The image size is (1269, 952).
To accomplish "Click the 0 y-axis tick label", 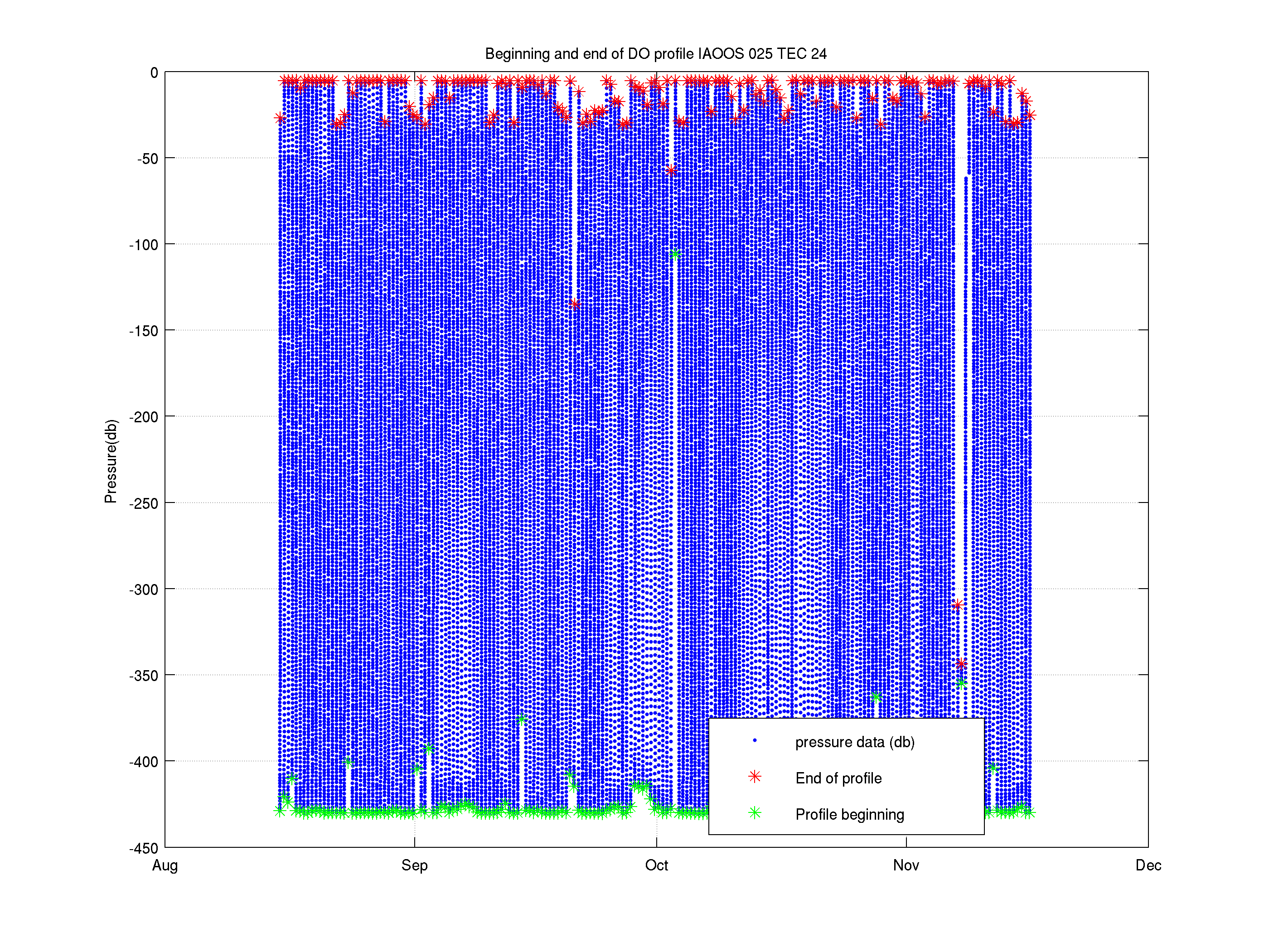I will (154, 73).
